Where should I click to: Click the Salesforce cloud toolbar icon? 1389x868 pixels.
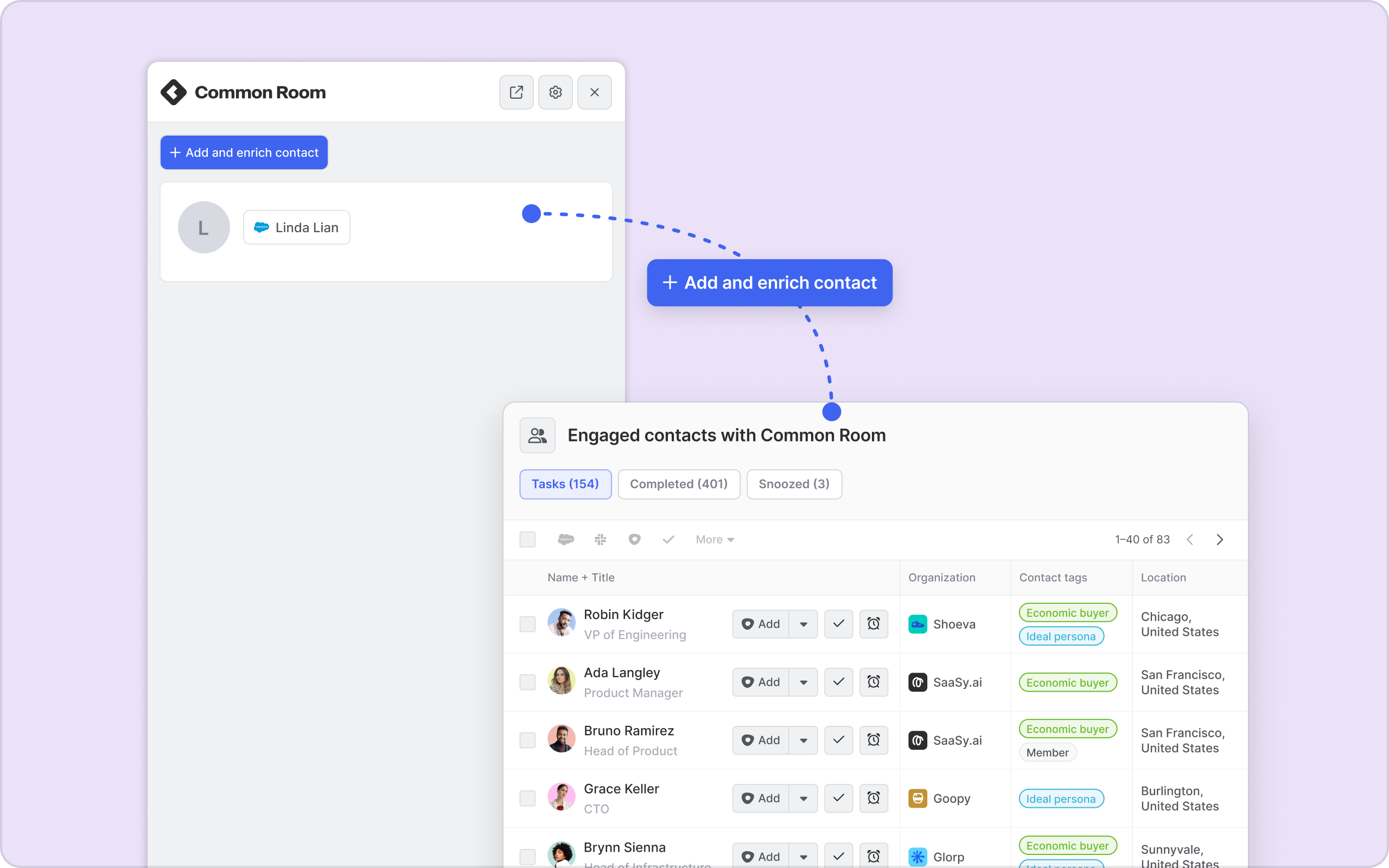[565, 539]
